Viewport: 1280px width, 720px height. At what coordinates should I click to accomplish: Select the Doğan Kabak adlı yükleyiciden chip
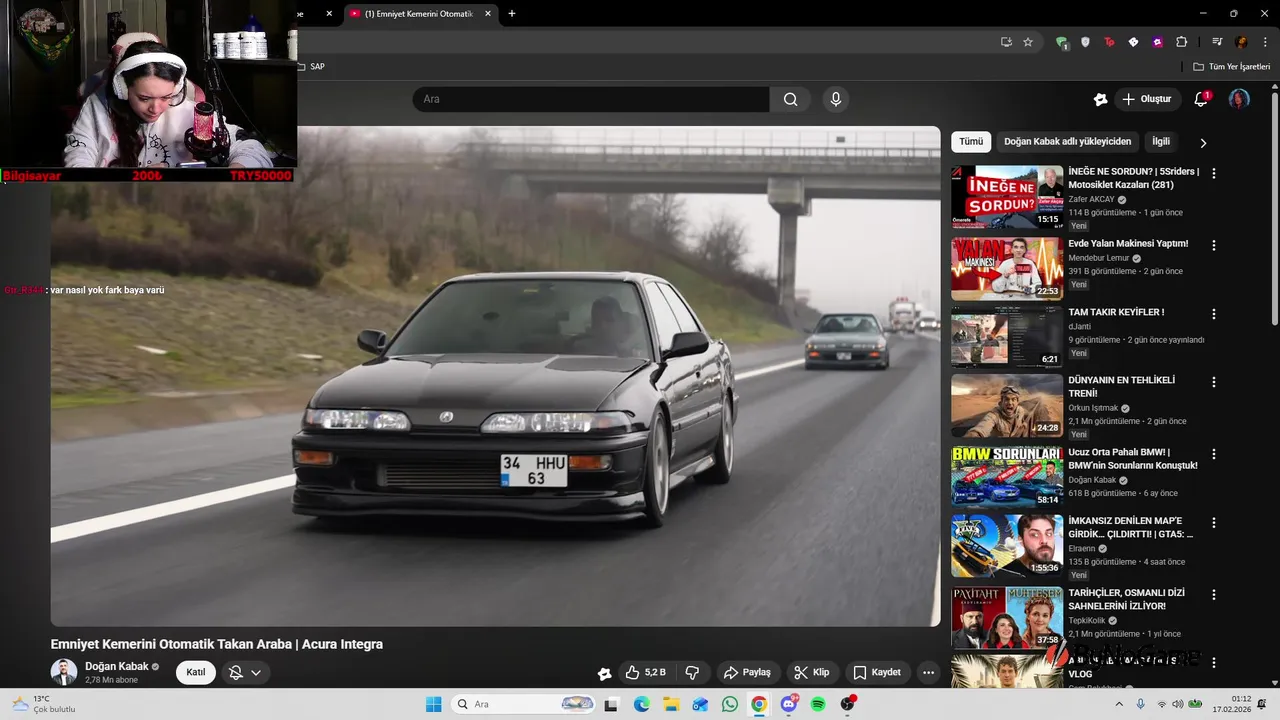coord(1067,142)
